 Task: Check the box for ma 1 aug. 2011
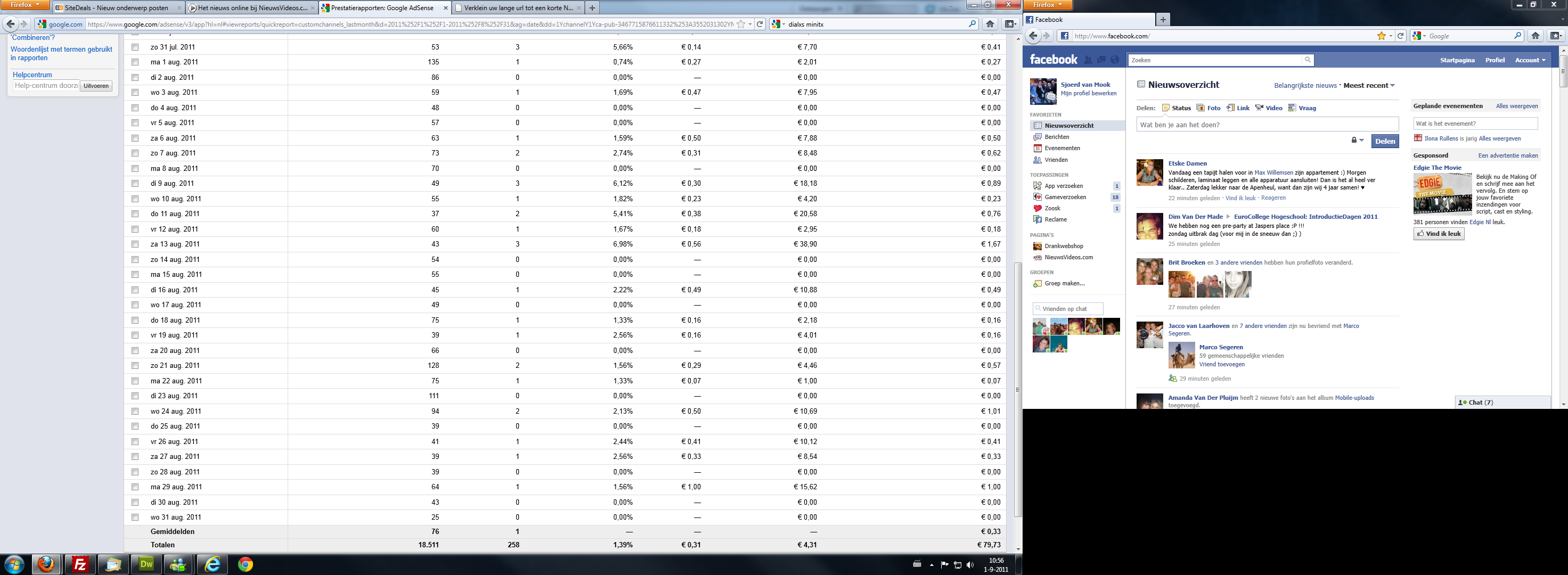point(135,62)
